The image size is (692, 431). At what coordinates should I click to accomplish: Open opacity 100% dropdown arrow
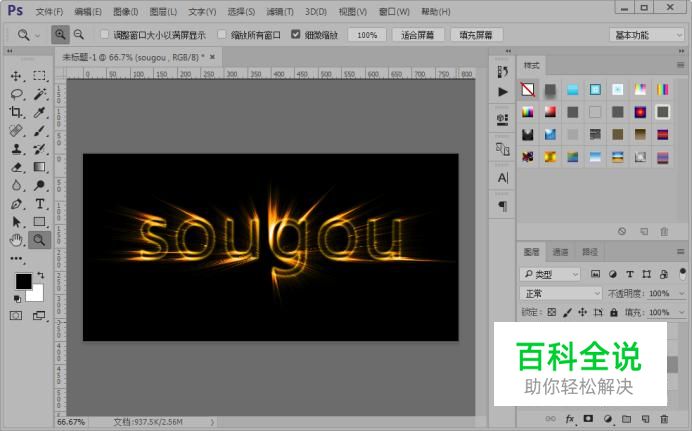[x=682, y=293]
